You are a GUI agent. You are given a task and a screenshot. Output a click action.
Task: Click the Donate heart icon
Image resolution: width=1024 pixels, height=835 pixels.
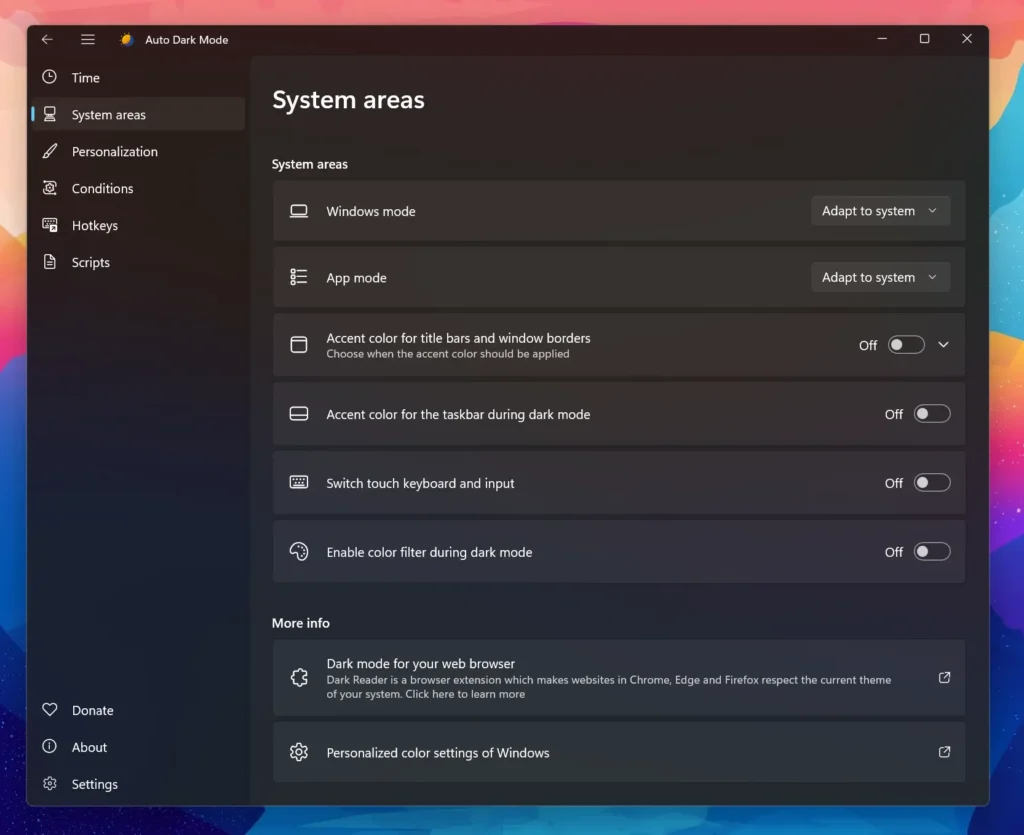(x=50, y=710)
